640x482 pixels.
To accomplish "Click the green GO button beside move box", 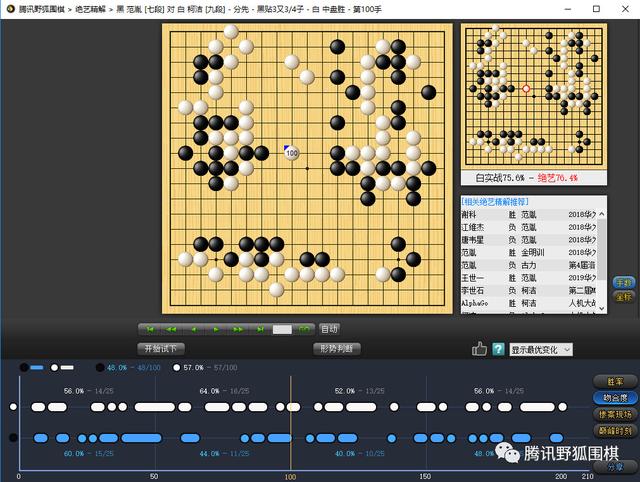I will click(304, 329).
